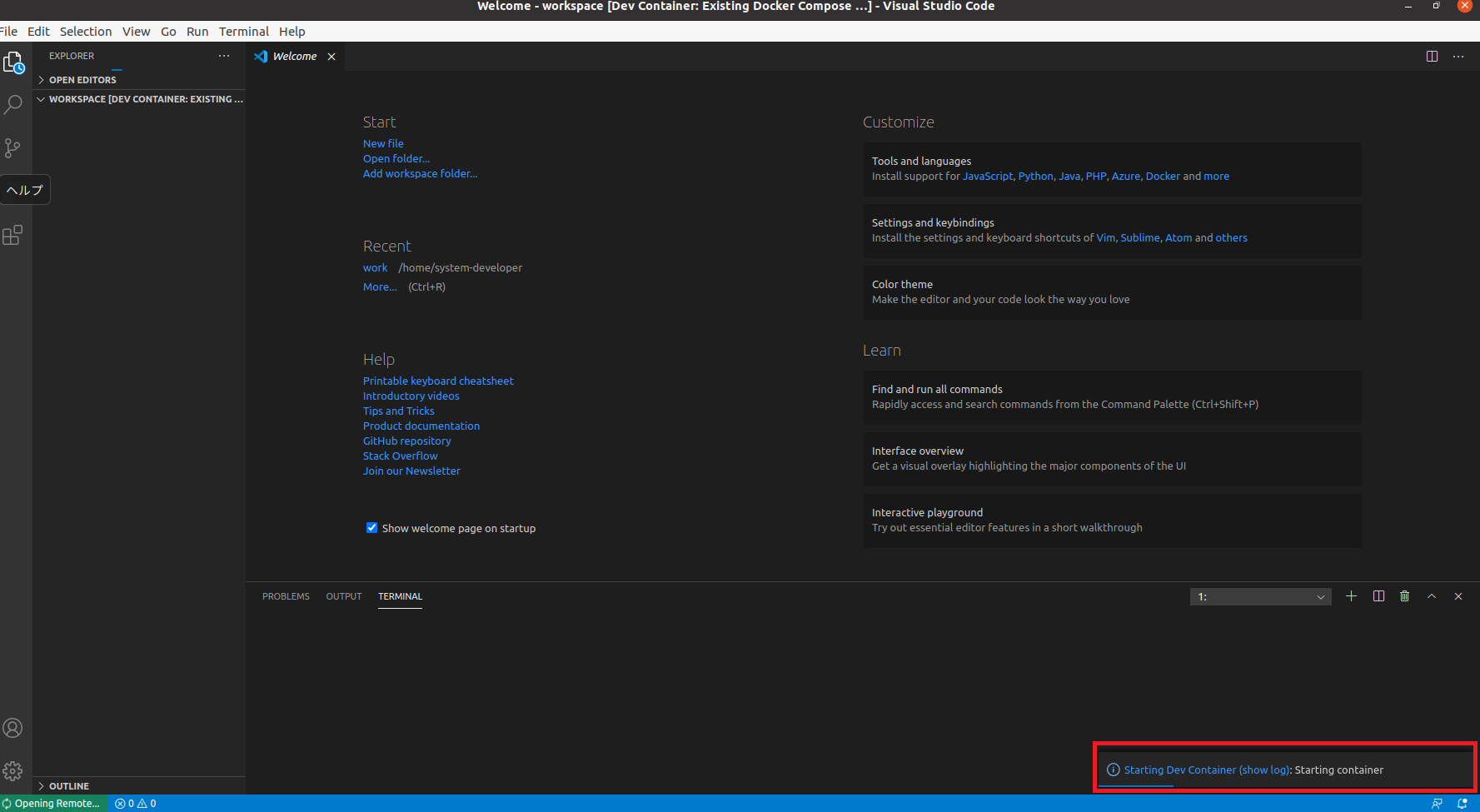Create a new terminal with plus icon
Screen dimensions: 1480x812
coord(1351,596)
